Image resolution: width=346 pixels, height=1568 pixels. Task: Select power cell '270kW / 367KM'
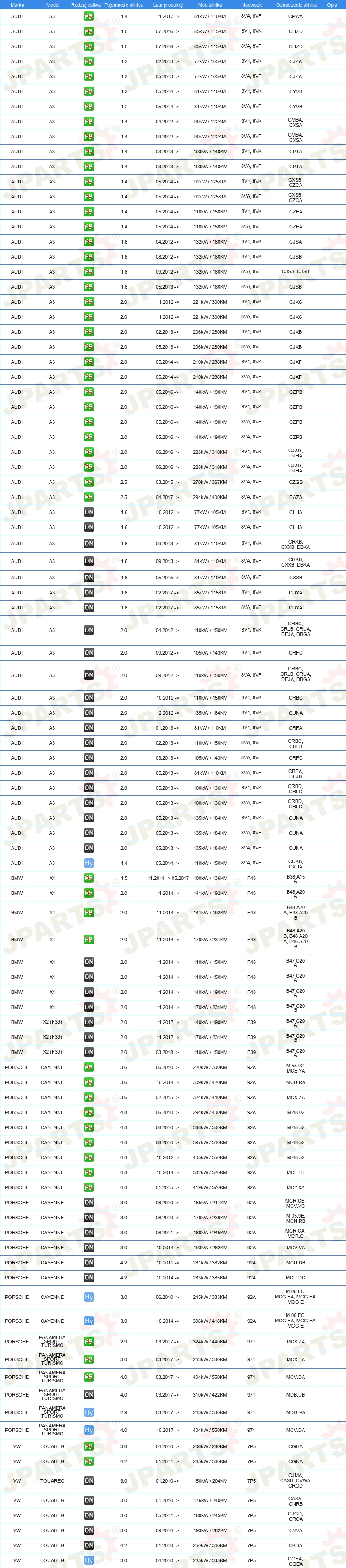(x=210, y=482)
